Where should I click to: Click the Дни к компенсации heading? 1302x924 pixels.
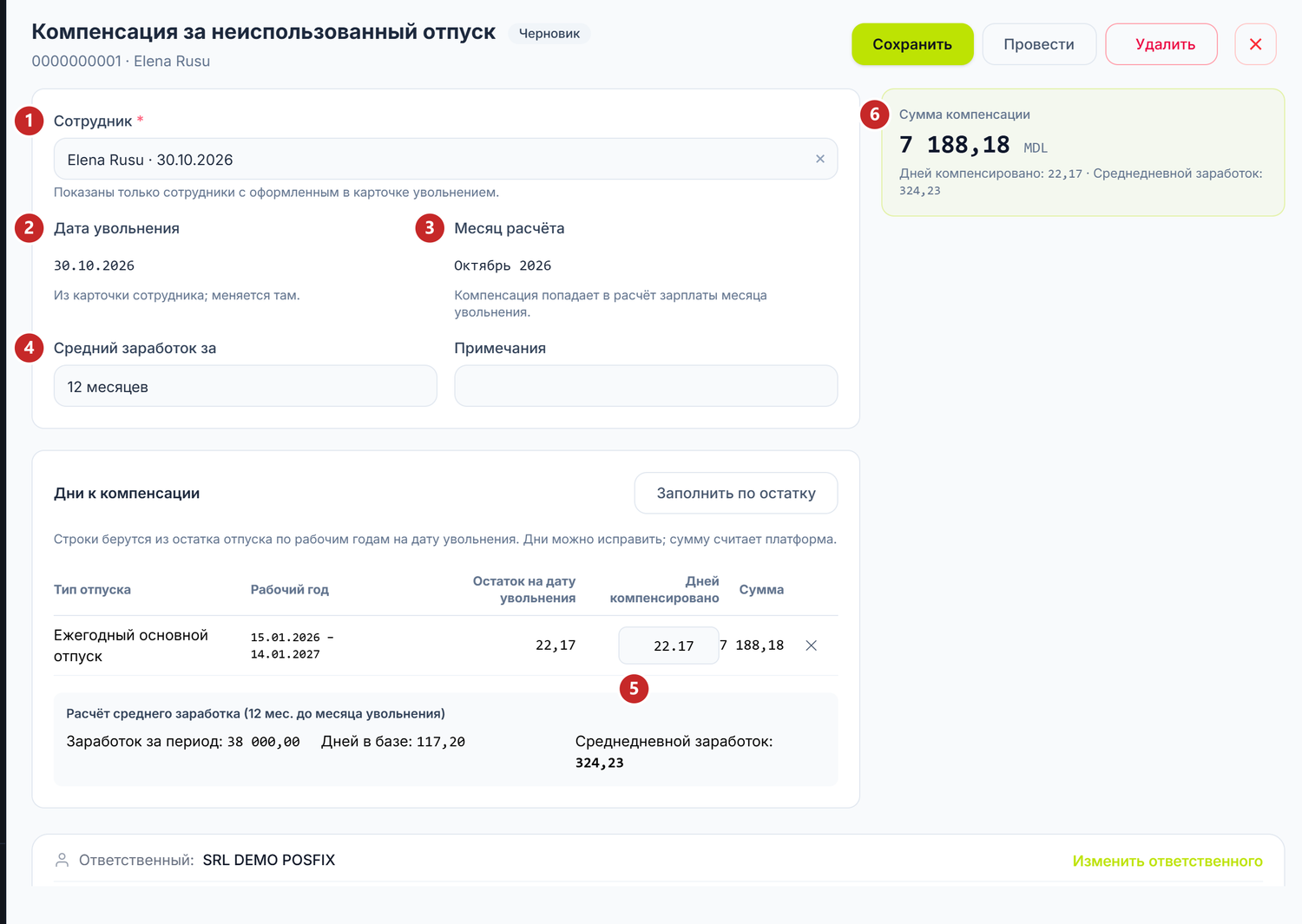(127, 493)
